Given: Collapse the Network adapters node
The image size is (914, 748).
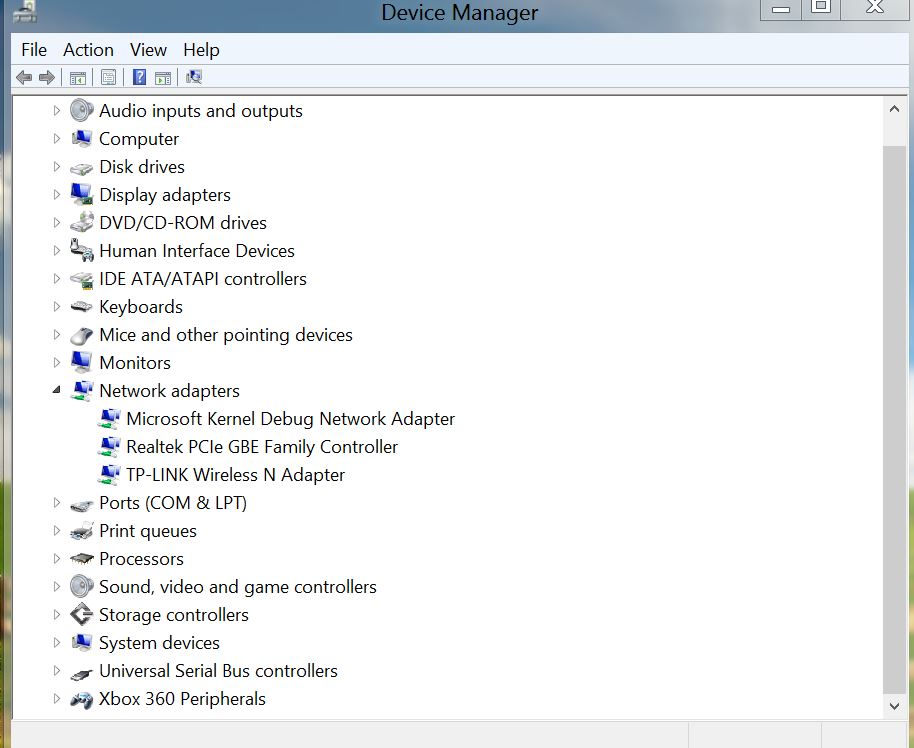Looking at the screenshot, I should coord(57,389).
